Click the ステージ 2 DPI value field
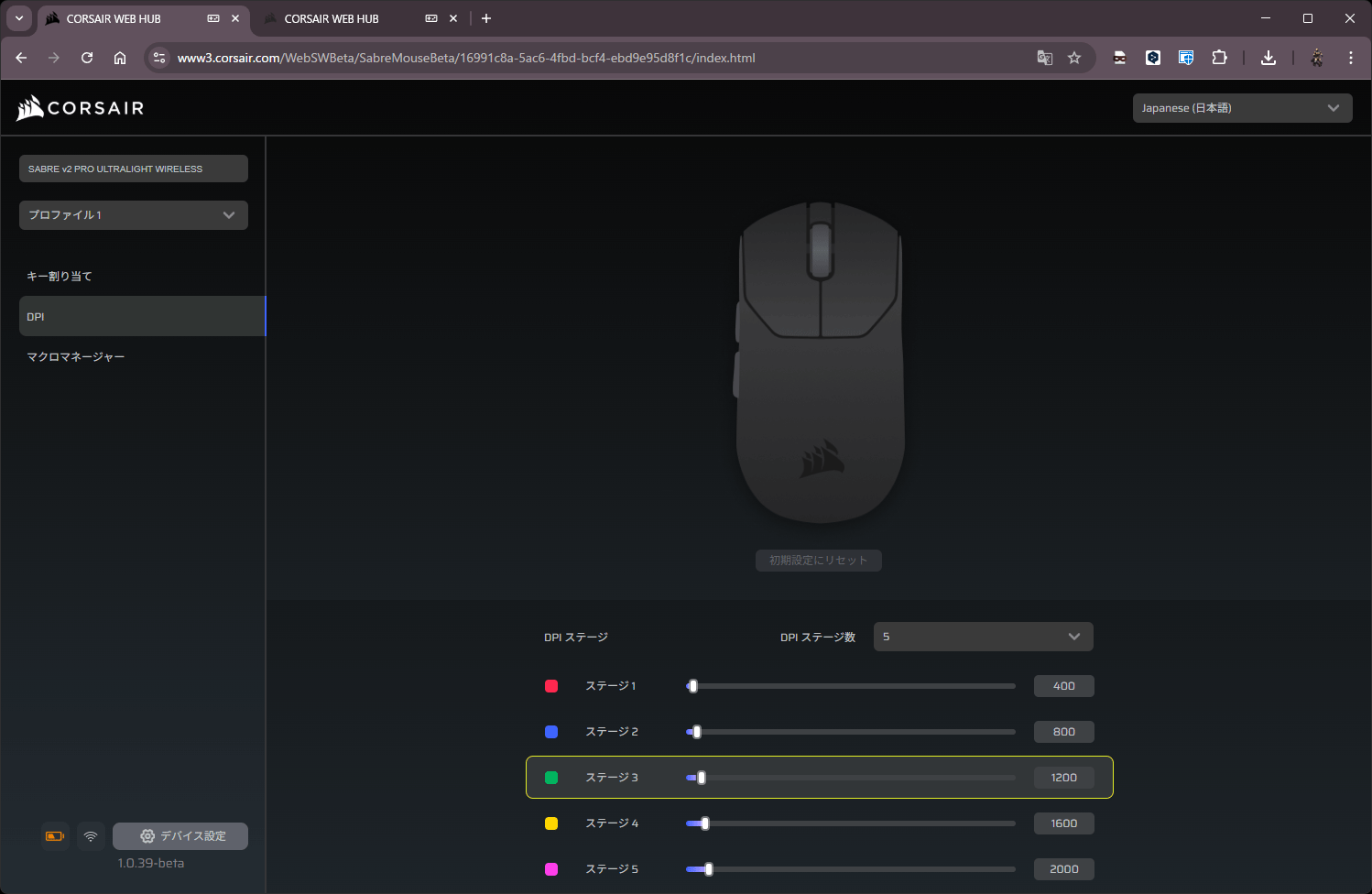The image size is (1372, 894). click(1063, 732)
